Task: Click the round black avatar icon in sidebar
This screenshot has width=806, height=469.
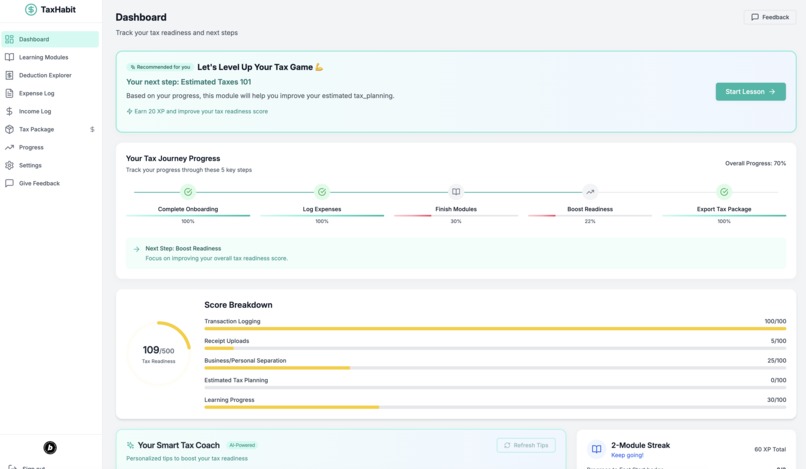Action: tap(50, 447)
